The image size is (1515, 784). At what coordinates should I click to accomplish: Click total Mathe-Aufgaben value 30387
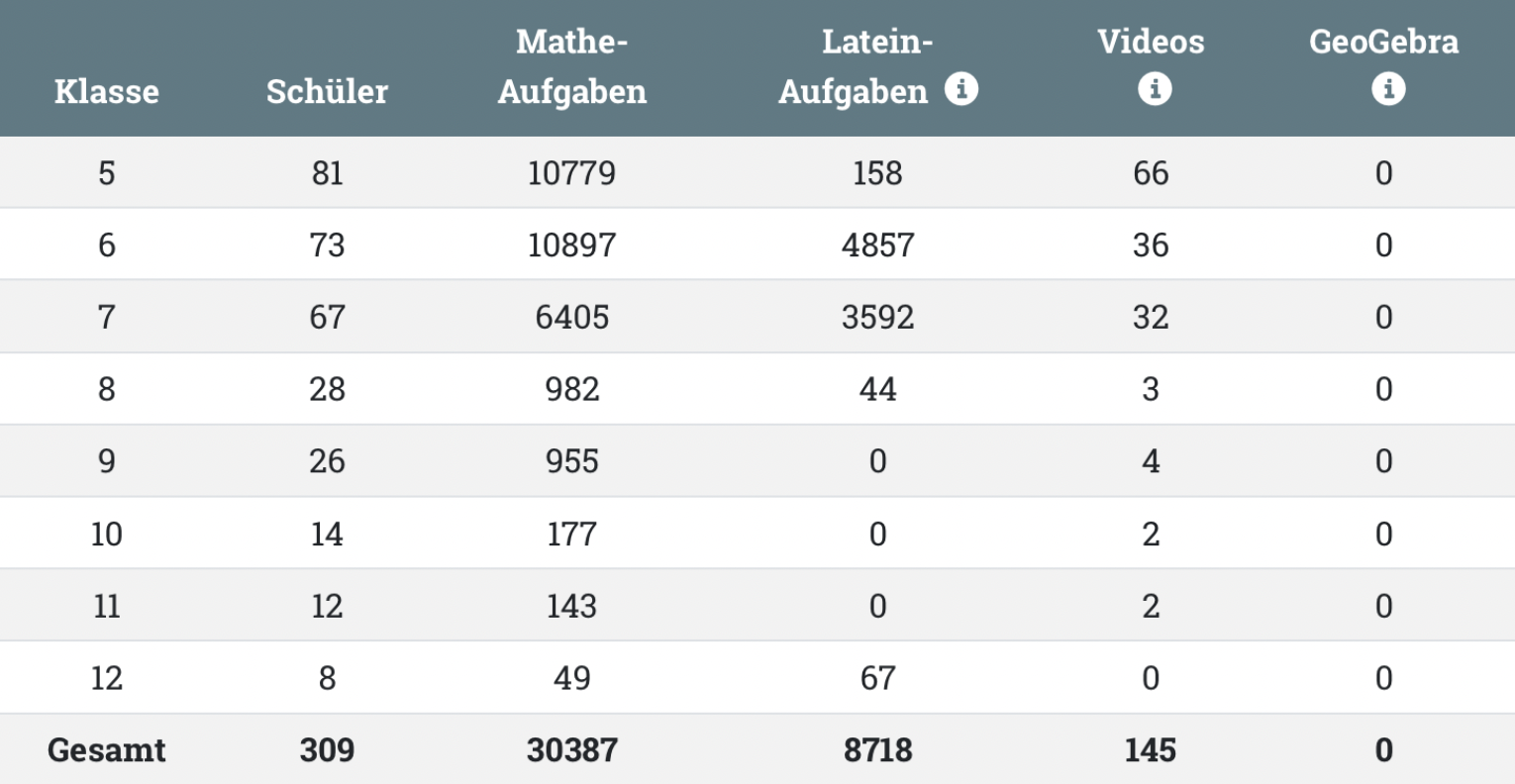(571, 750)
